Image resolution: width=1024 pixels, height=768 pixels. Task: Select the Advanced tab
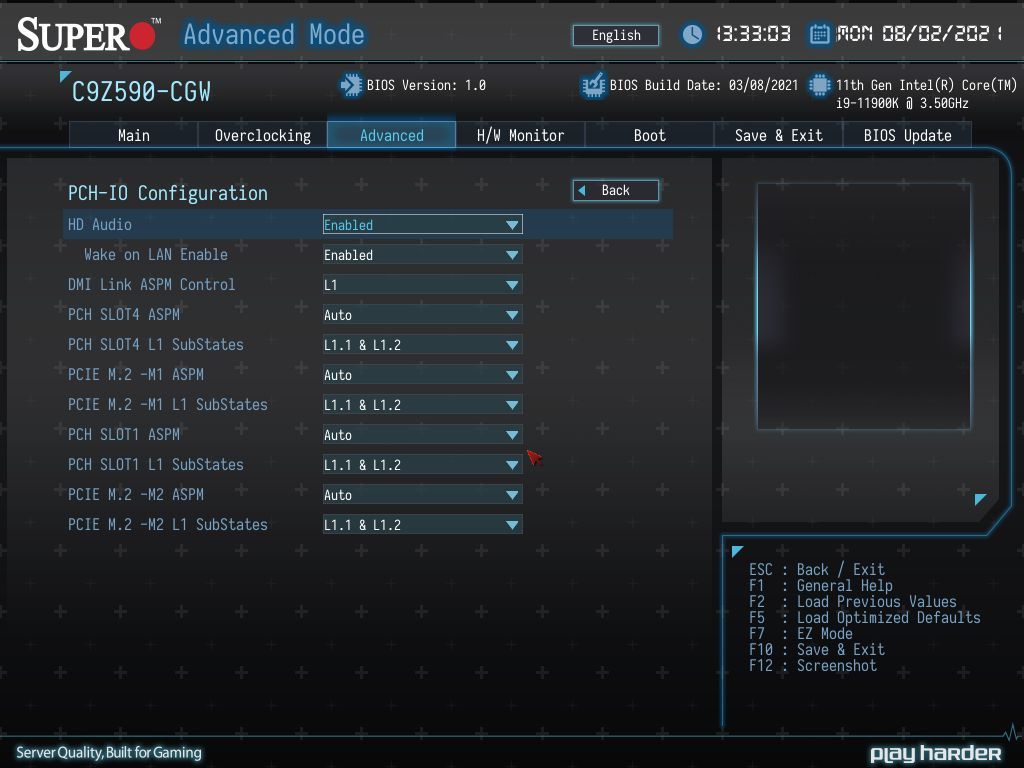[x=392, y=135]
